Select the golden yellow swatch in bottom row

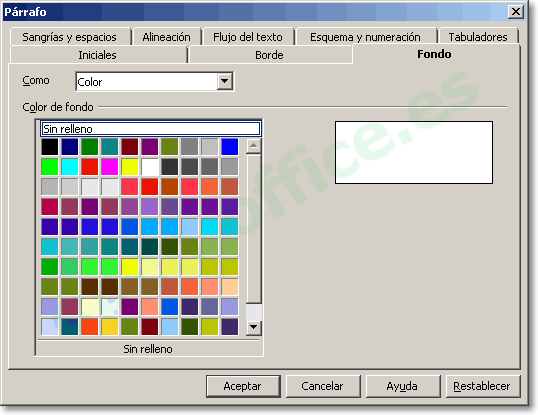click(x=109, y=327)
